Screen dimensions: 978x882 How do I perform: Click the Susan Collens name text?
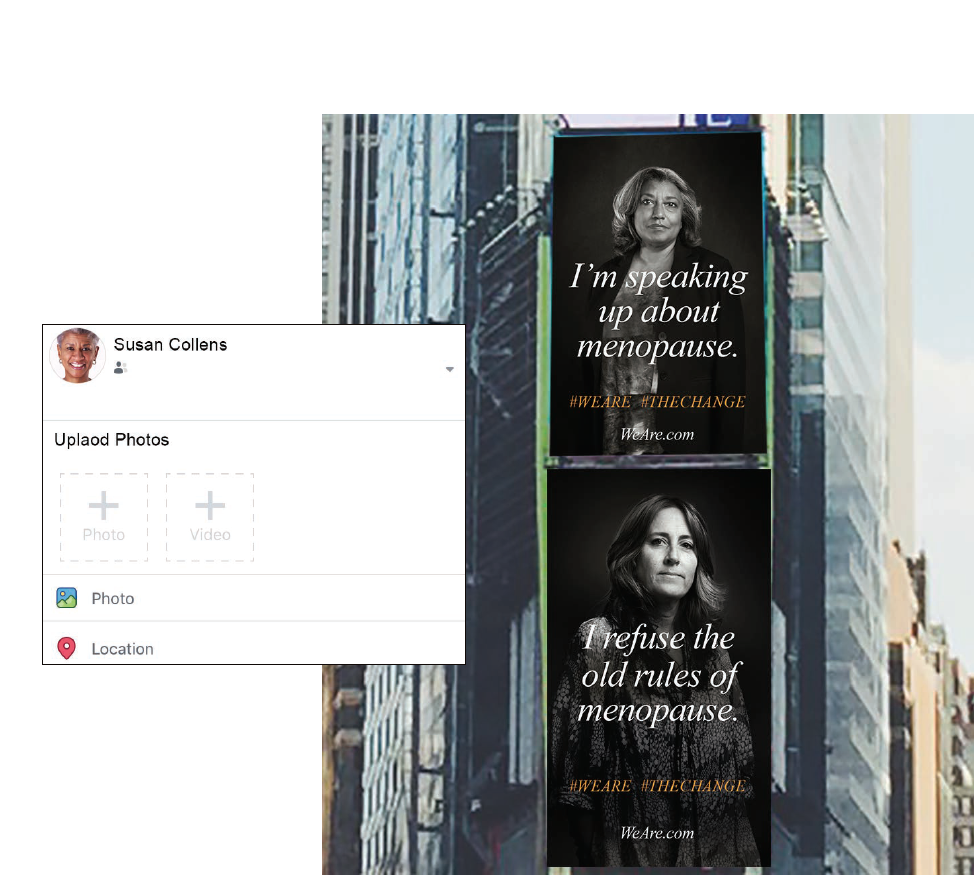click(170, 344)
